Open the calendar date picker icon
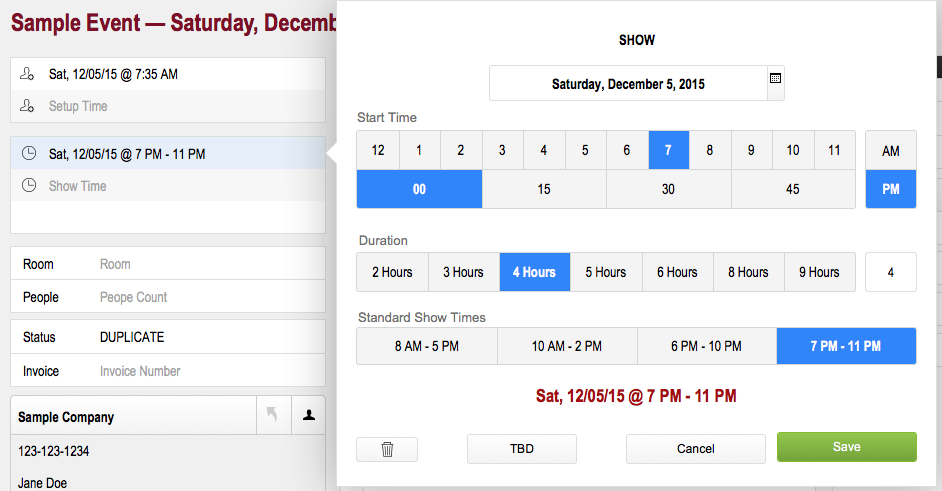The image size is (942, 491). point(776,78)
